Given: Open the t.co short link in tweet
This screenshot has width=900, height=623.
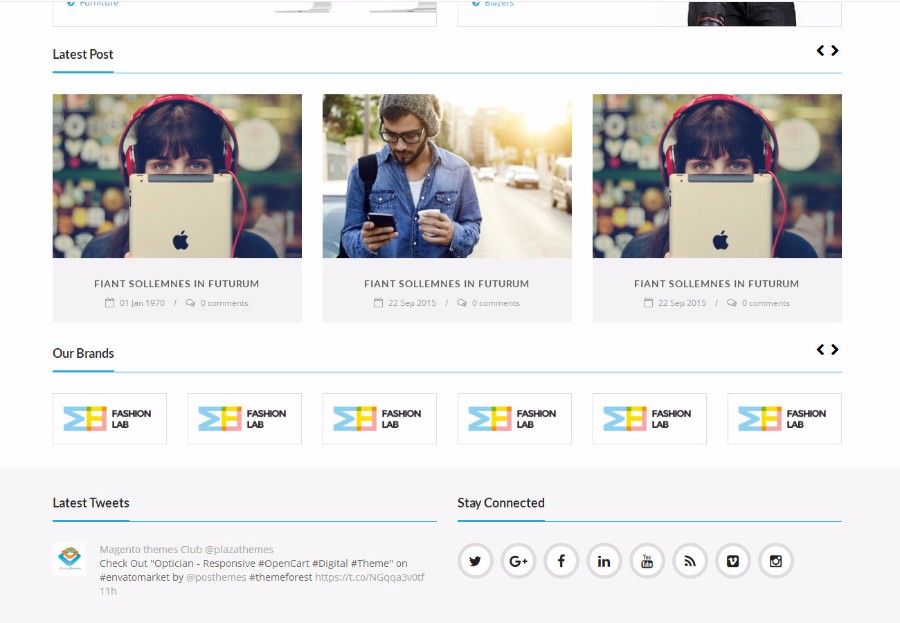Looking at the screenshot, I should coord(369,577).
